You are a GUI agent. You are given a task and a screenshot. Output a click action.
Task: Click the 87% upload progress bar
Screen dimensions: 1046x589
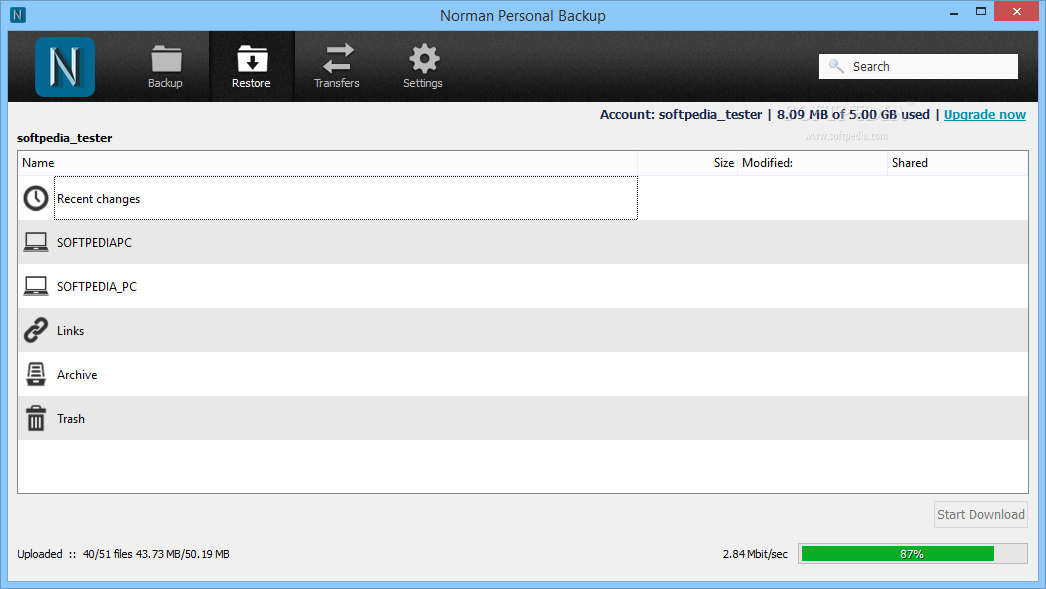[913, 554]
